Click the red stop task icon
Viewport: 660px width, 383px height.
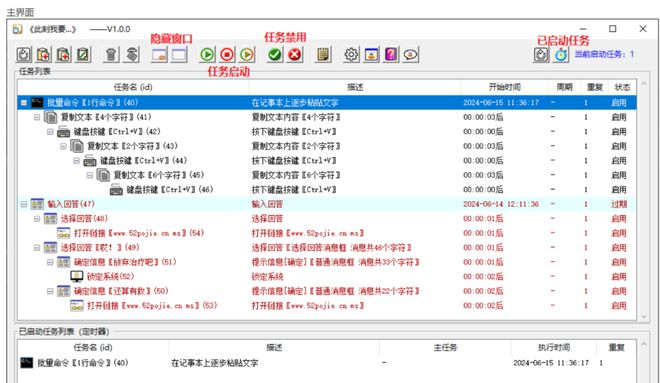pyautogui.click(x=227, y=55)
